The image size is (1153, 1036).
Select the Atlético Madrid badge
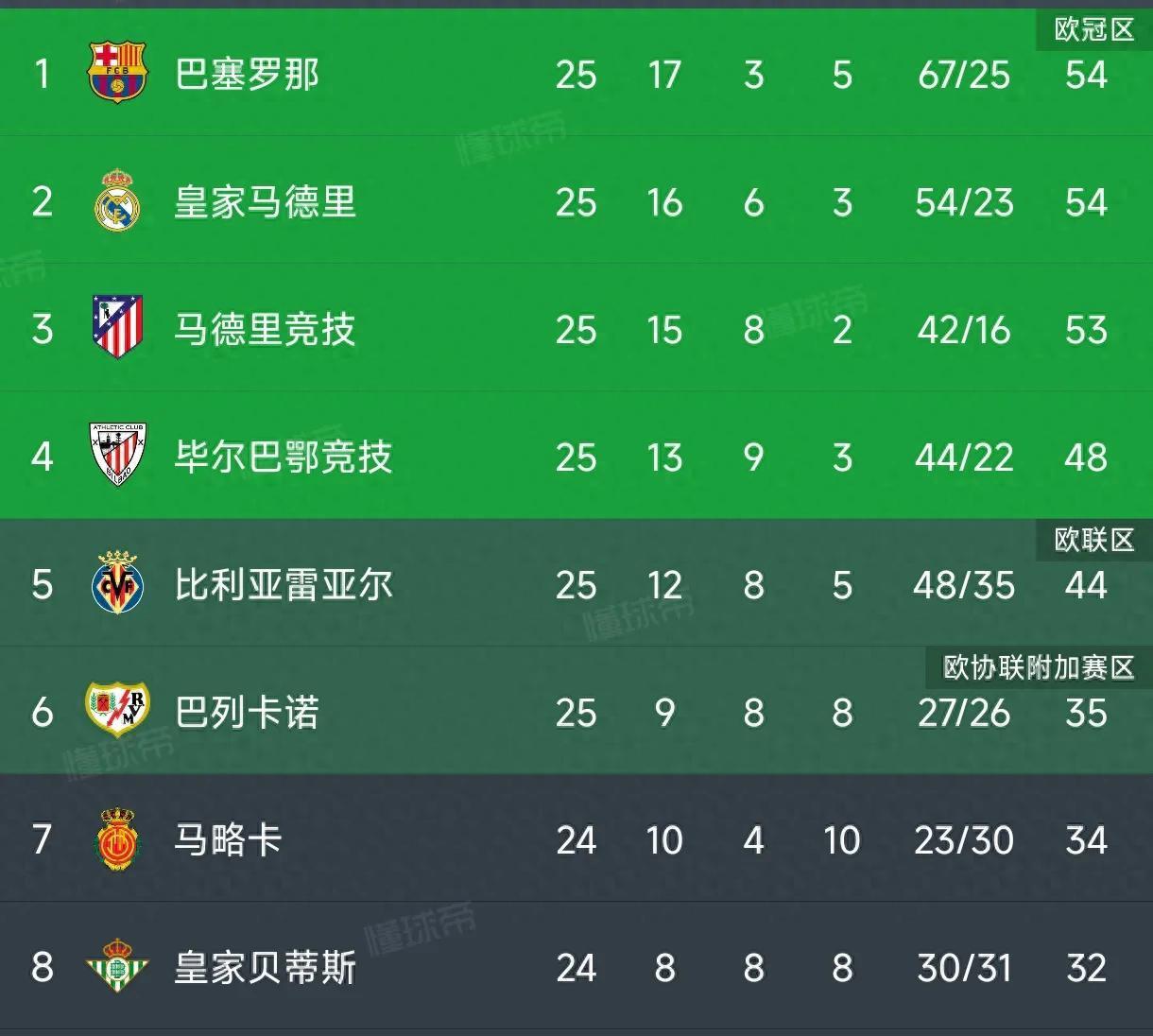point(117,327)
